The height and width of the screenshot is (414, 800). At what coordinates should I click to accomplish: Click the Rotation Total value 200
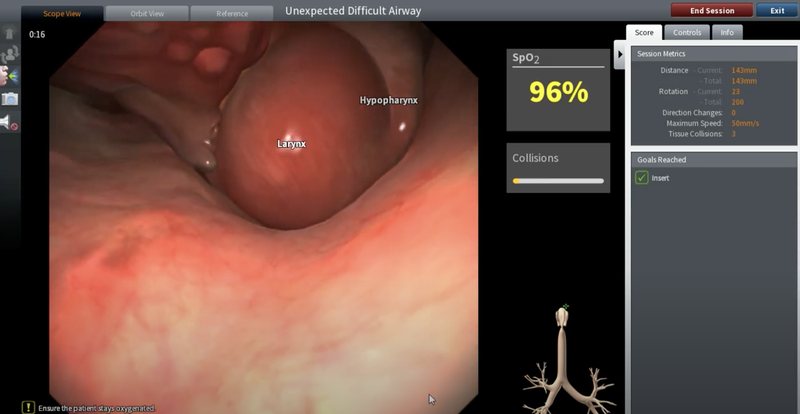click(737, 102)
